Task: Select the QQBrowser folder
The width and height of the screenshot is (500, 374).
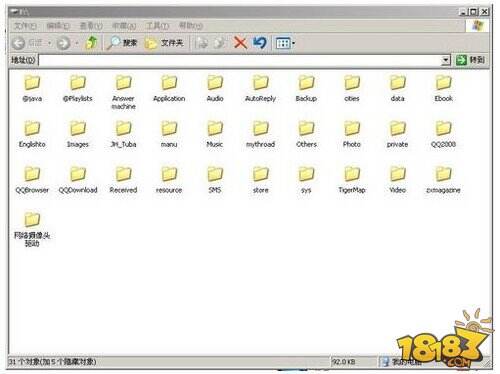Action: pos(32,180)
